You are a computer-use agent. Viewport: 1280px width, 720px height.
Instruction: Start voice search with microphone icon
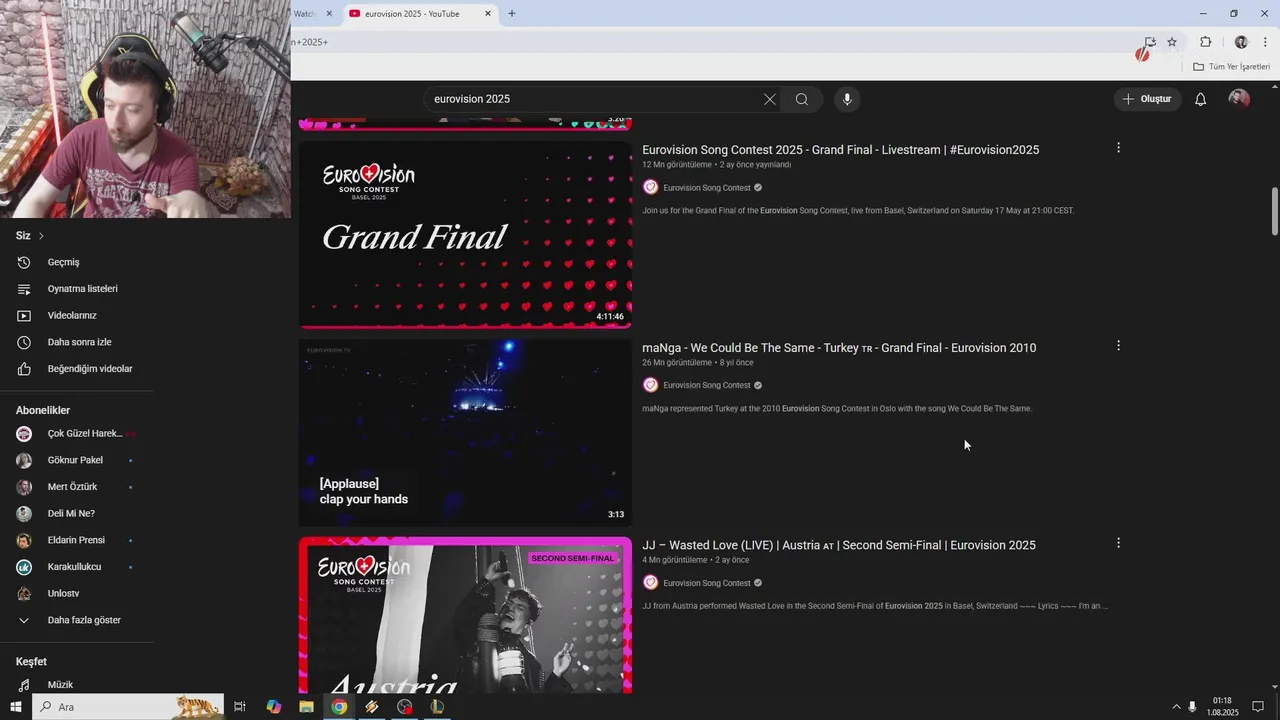[847, 99]
